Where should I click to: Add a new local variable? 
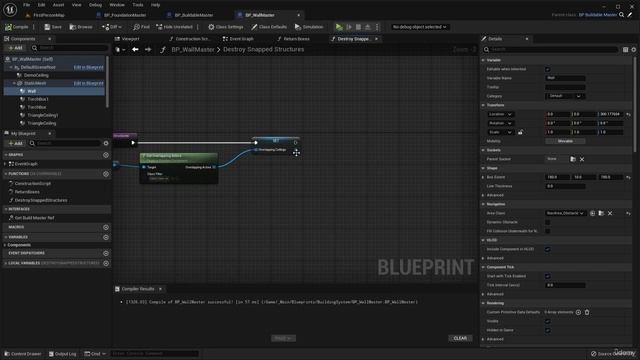(106, 263)
